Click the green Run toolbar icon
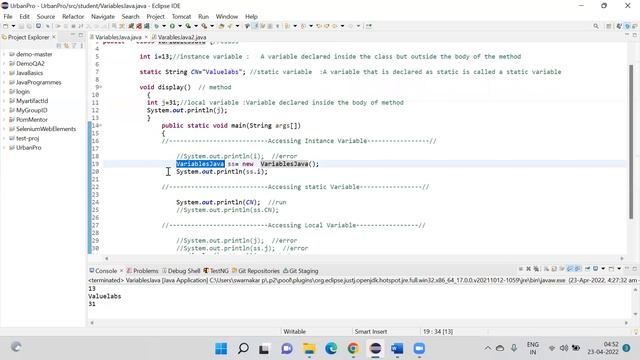 click(x=172, y=26)
